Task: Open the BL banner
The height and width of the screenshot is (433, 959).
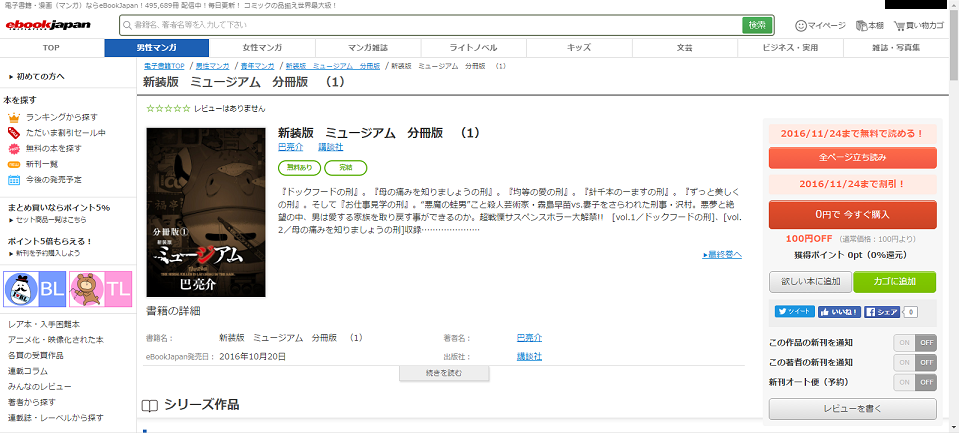Action: pyautogui.click(x=35, y=289)
